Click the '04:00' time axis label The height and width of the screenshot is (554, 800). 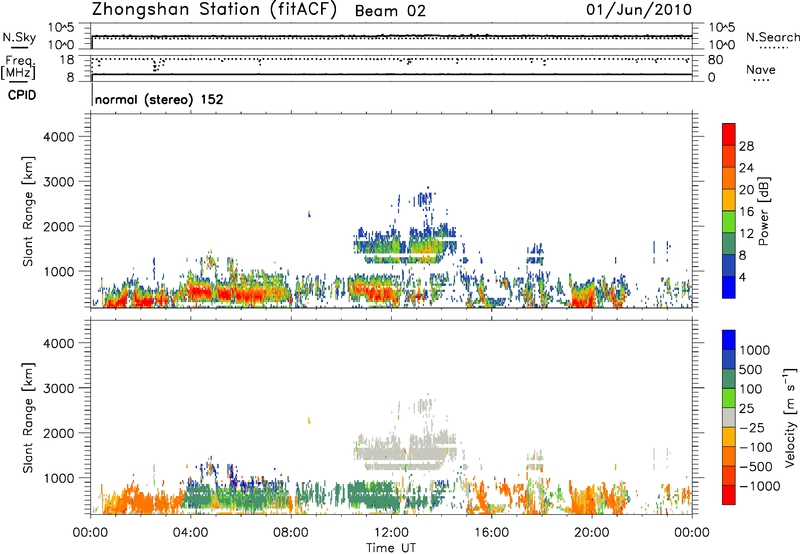[190, 533]
